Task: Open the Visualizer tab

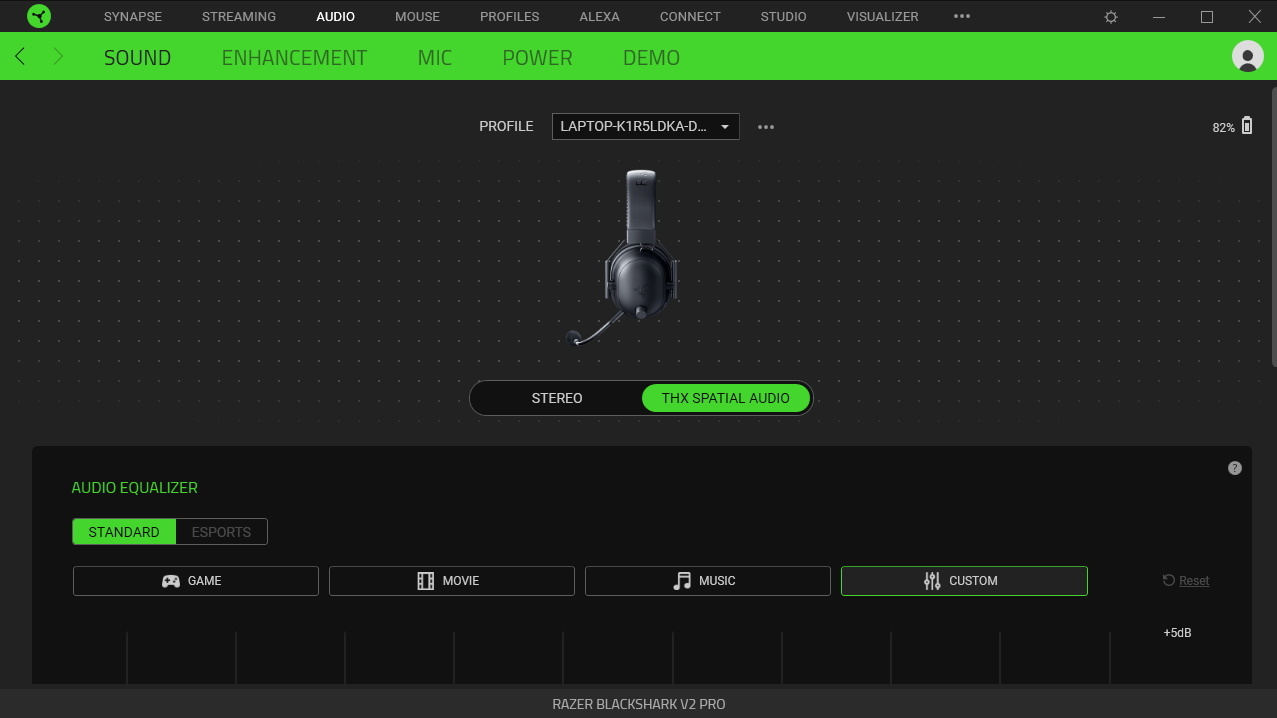Action: click(x=883, y=17)
